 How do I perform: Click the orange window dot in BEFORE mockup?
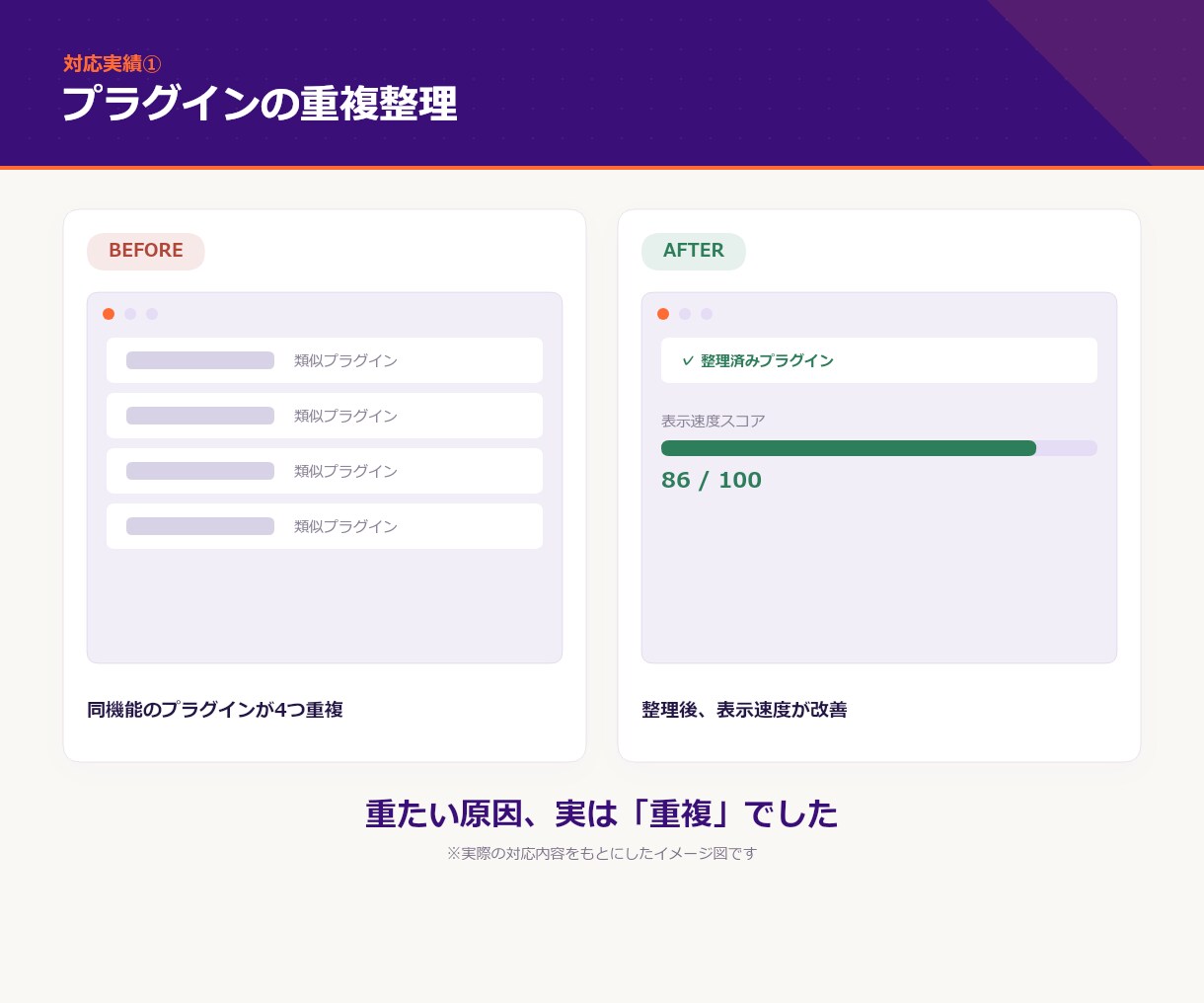click(109, 314)
